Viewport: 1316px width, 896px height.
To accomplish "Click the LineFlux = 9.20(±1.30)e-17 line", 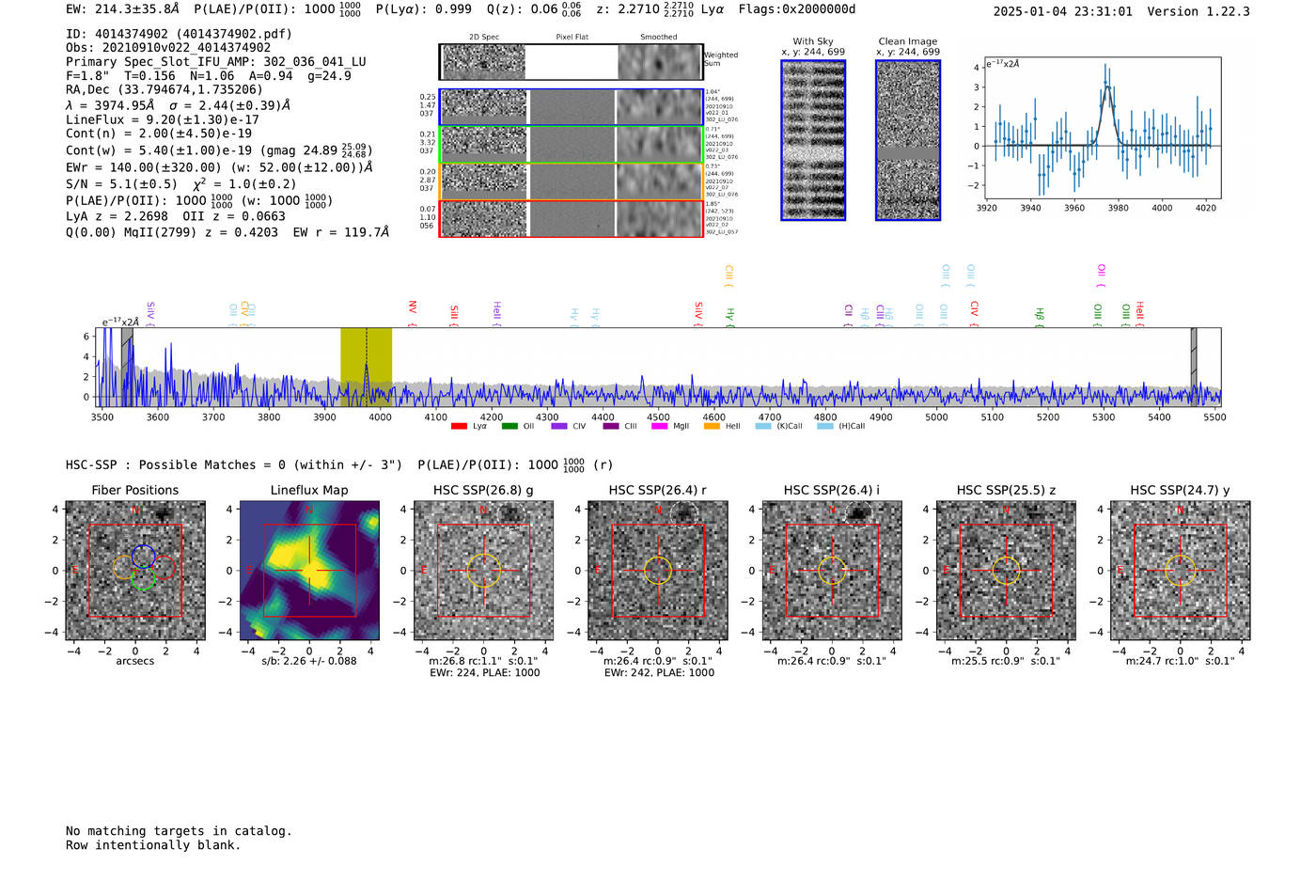I will coord(163,119).
